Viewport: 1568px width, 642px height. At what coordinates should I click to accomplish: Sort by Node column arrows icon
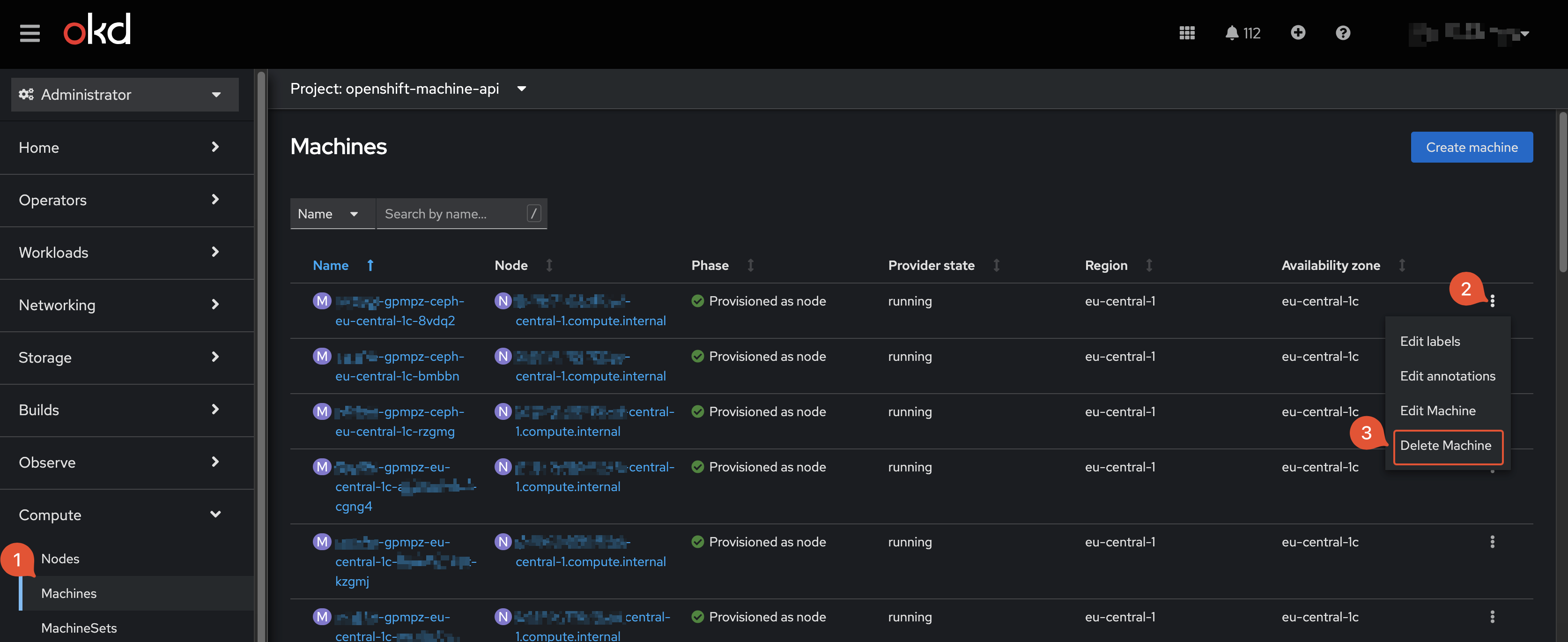point(549,266)
